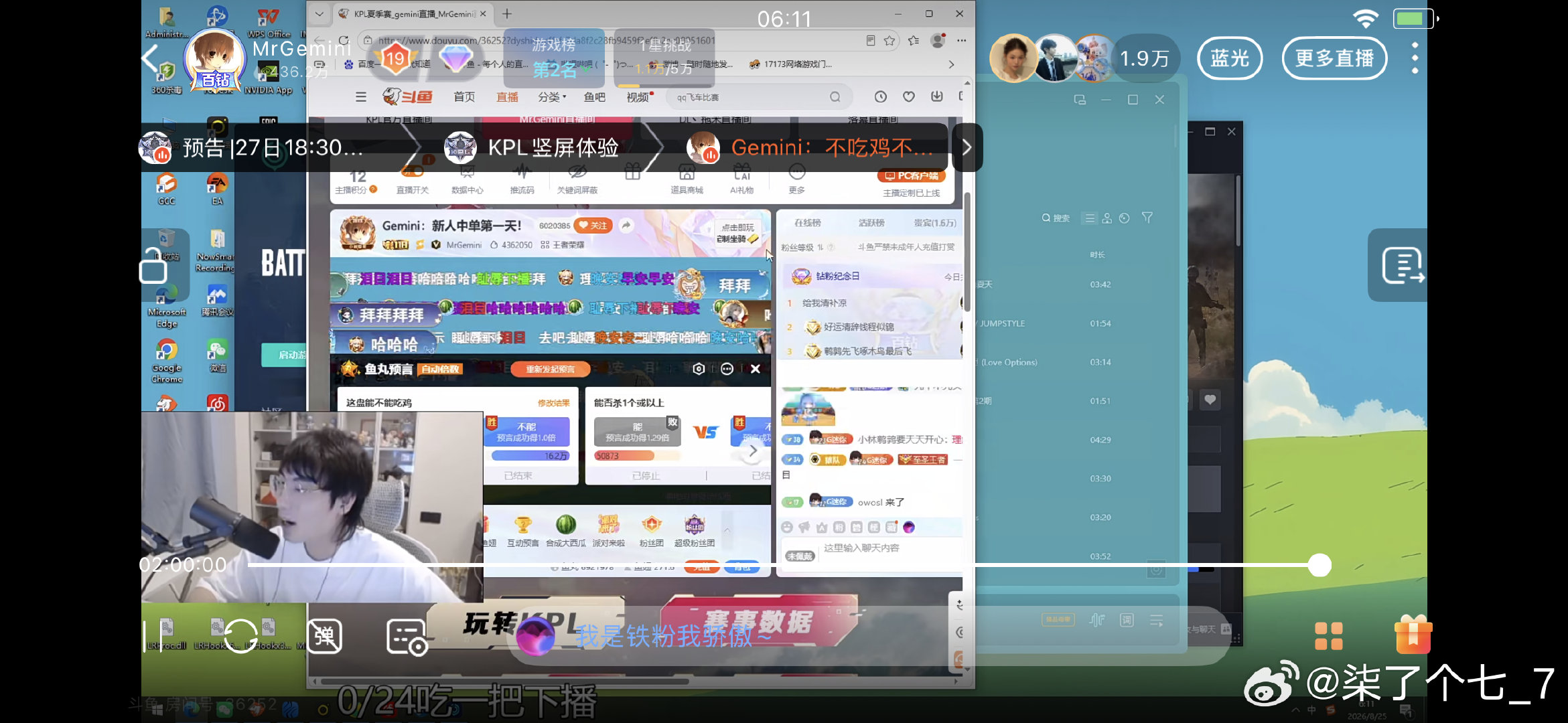Open the three-dot more options menu

pos(1415,59)
